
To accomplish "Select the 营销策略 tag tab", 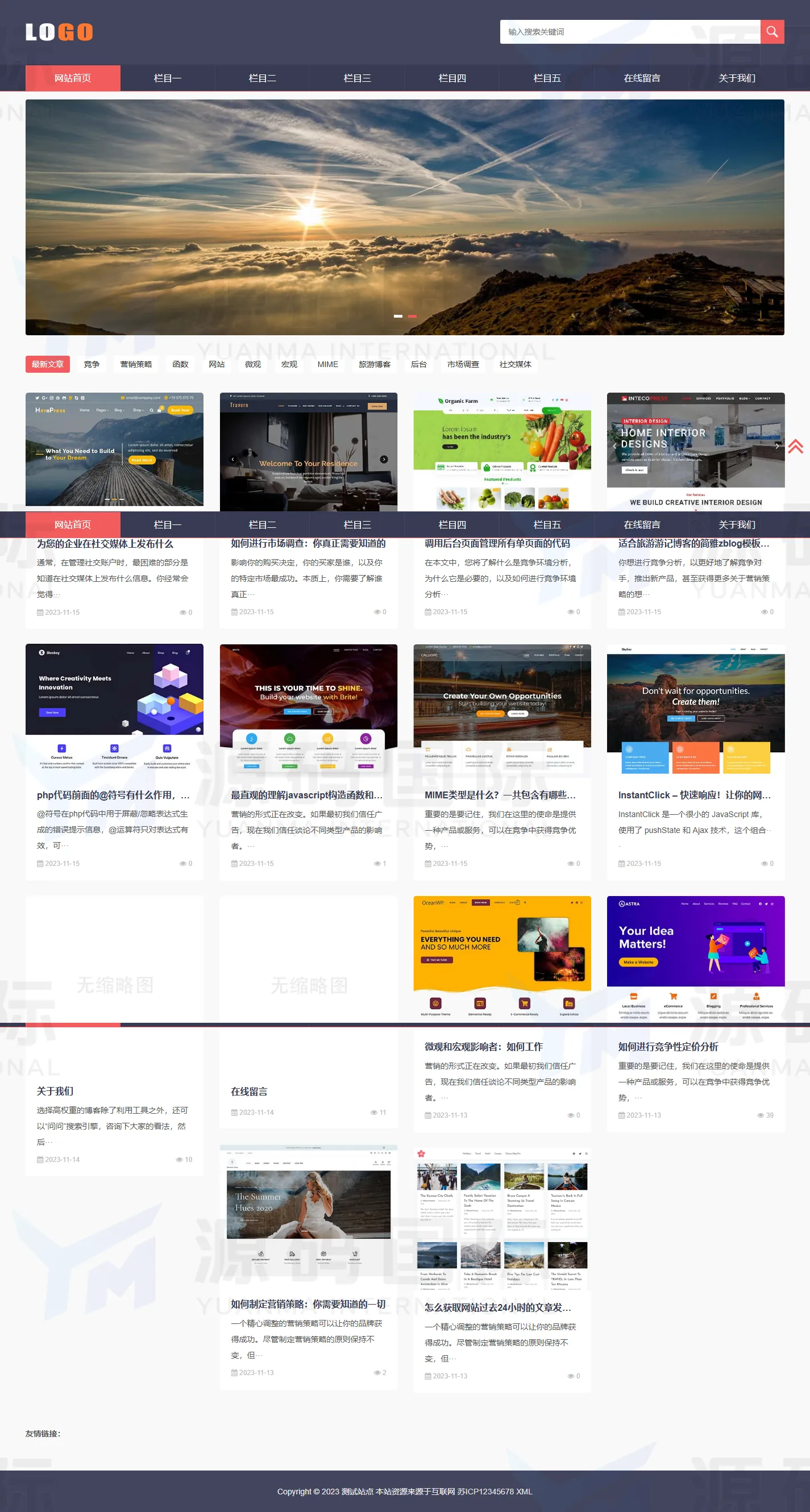I will (136, 364).
